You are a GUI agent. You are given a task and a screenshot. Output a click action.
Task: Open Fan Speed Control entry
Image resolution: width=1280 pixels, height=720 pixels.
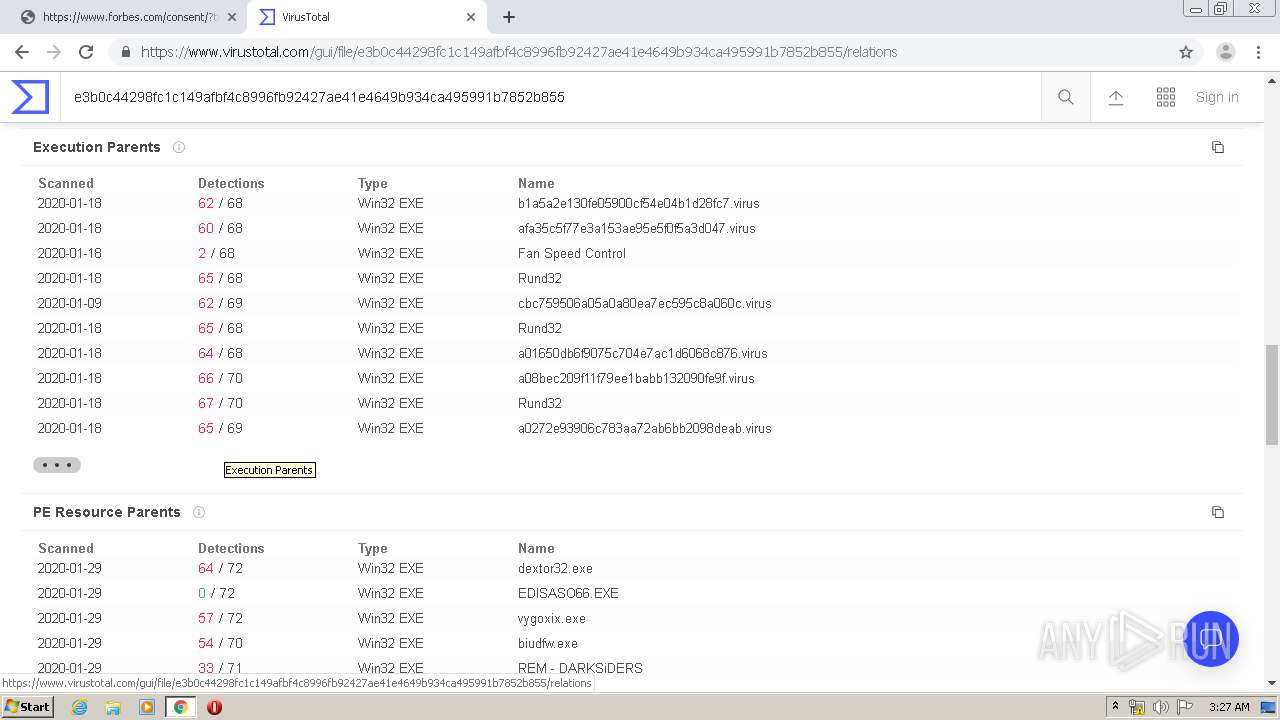(572, 253)
